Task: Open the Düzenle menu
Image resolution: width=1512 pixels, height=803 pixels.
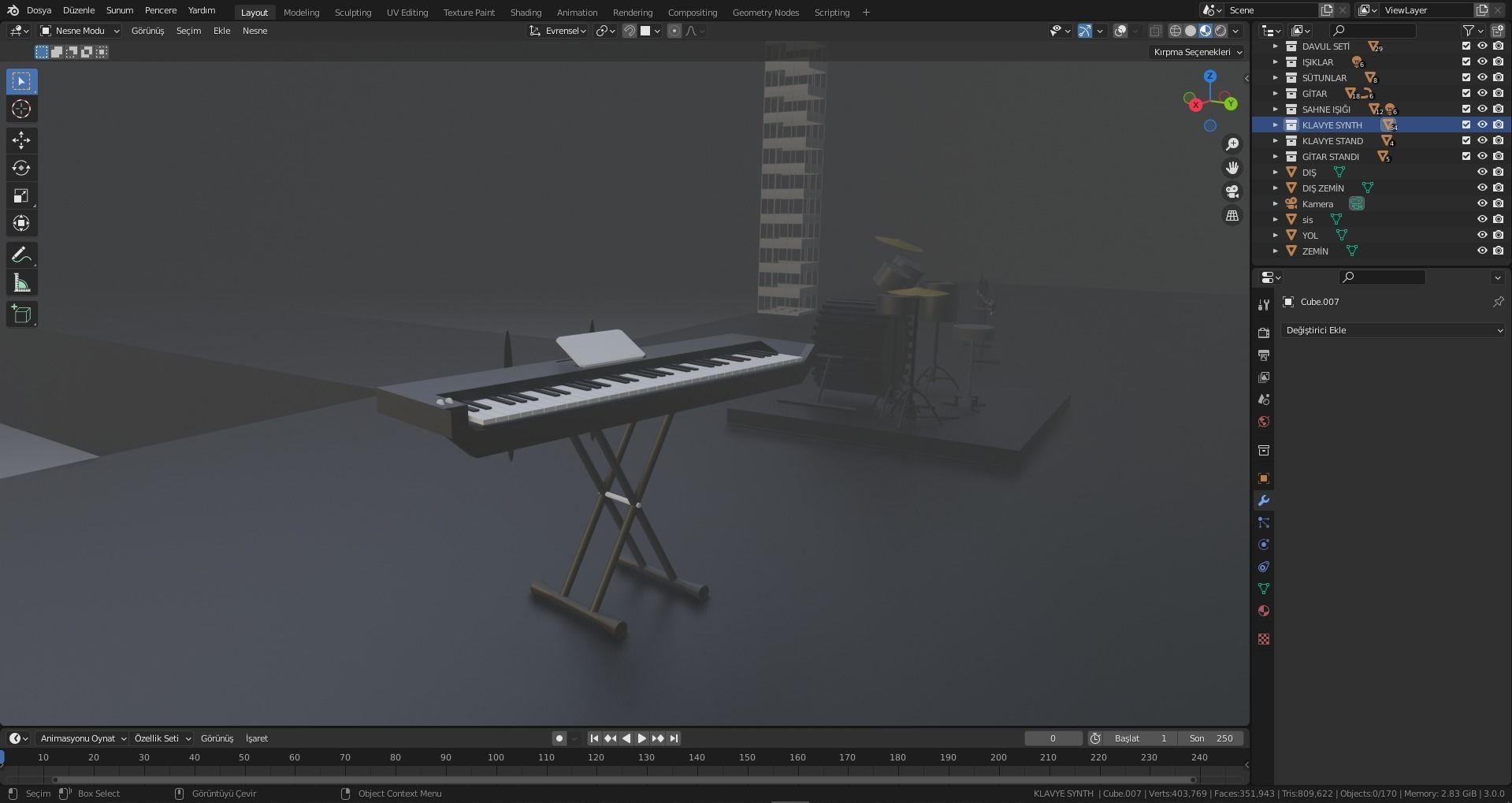Action: [79, 11]
